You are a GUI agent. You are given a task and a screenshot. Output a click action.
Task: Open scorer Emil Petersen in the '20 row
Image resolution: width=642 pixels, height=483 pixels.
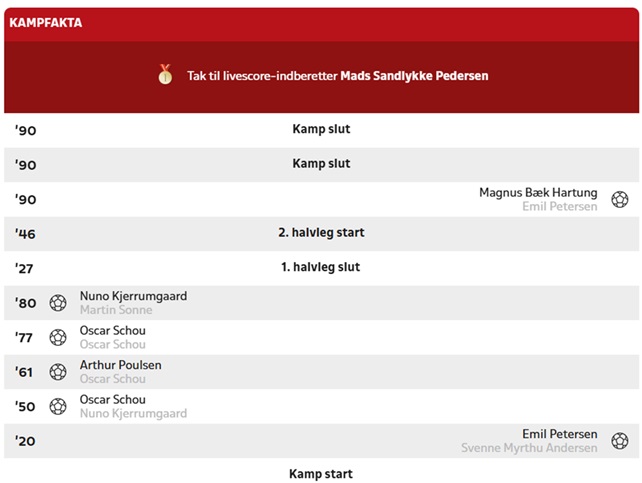(x=559, y=434)
